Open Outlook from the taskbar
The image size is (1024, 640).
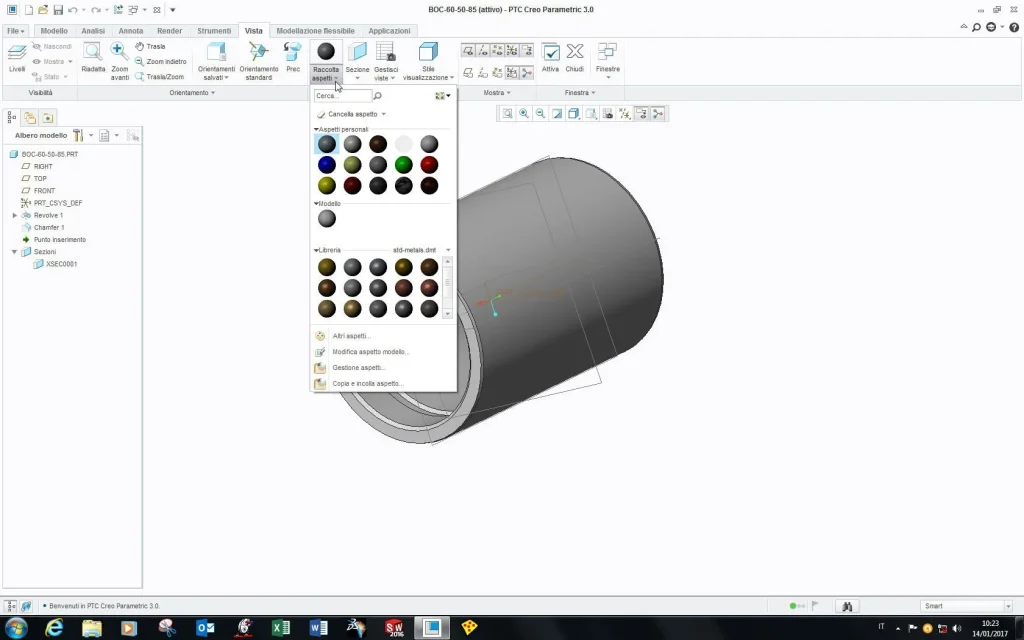pos(205,628)
